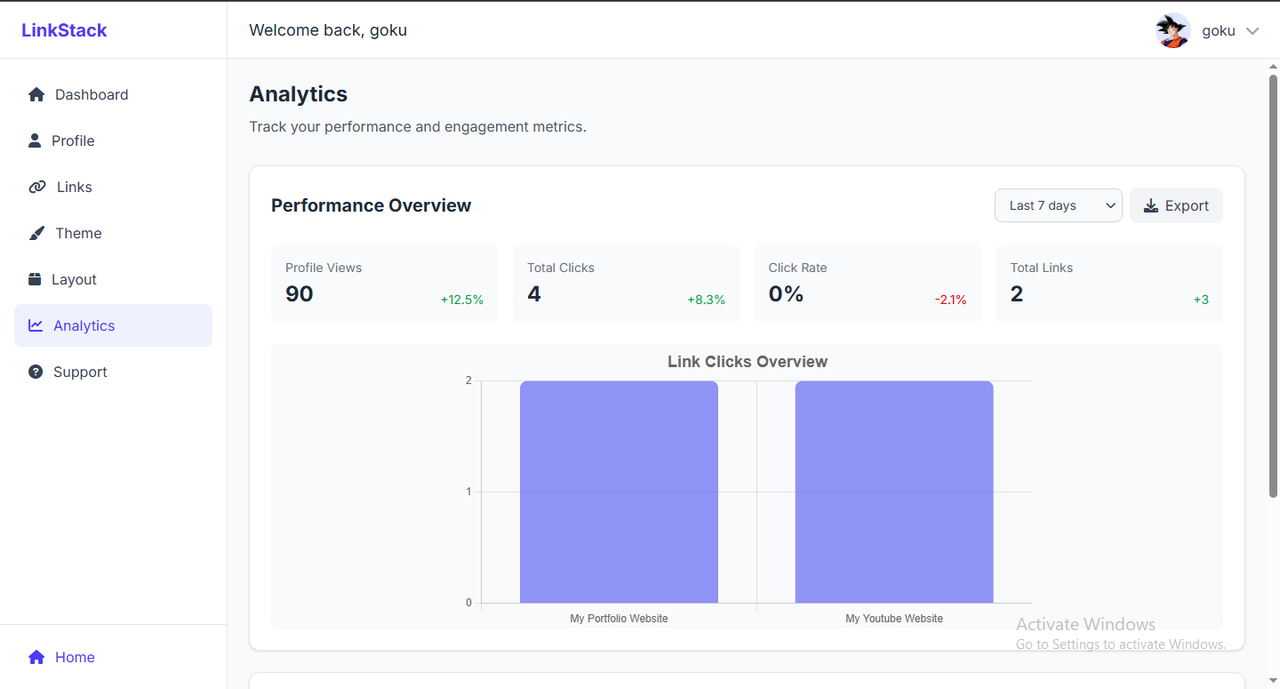Open the Last 7 days dropdown
The image size is (1280, 689).
click(x=1059, y=206)
